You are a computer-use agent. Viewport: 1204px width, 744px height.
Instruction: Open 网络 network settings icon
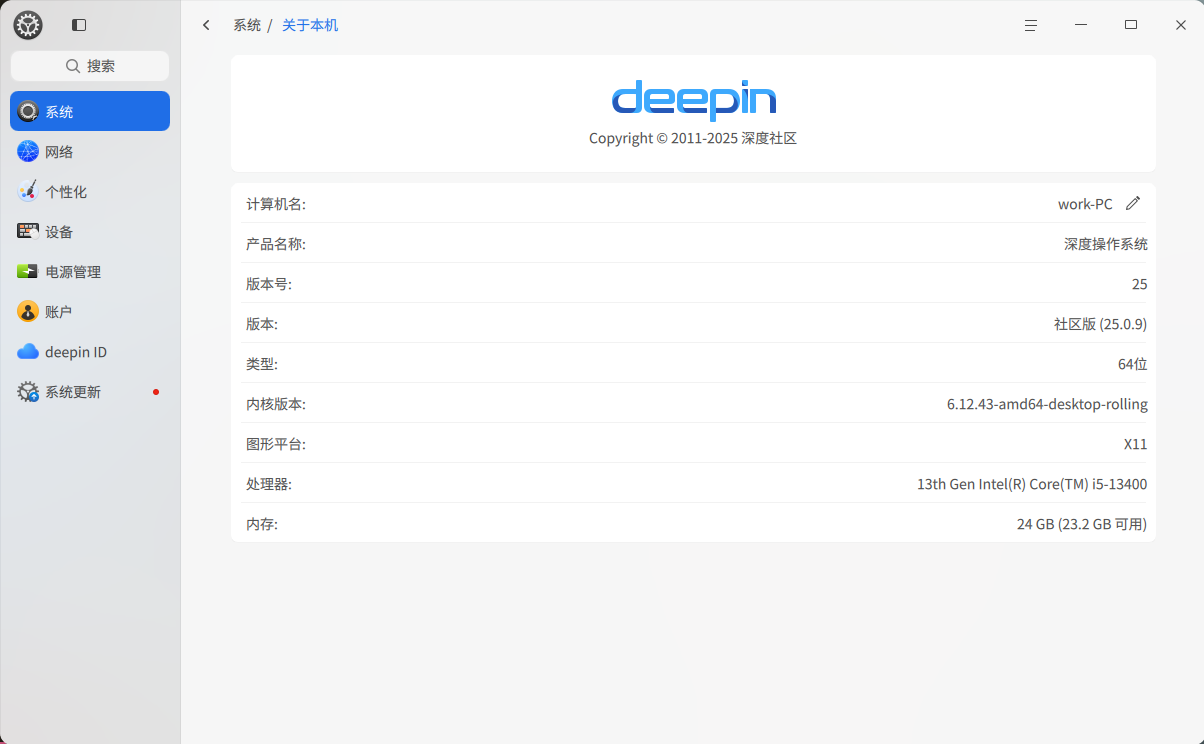click(x=28, y=152)
